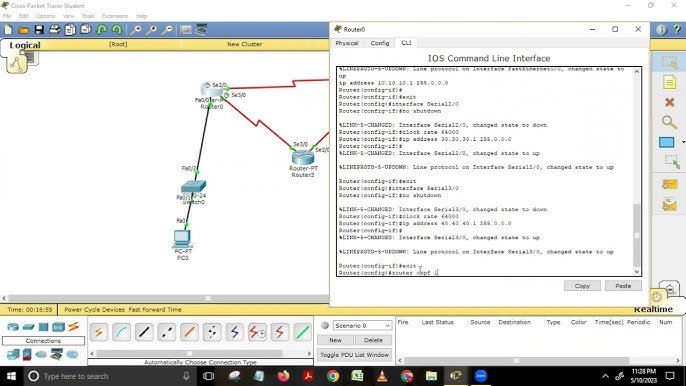The image size is (686, 386).
Task: Switch to the Config tab
Action: 379,43
